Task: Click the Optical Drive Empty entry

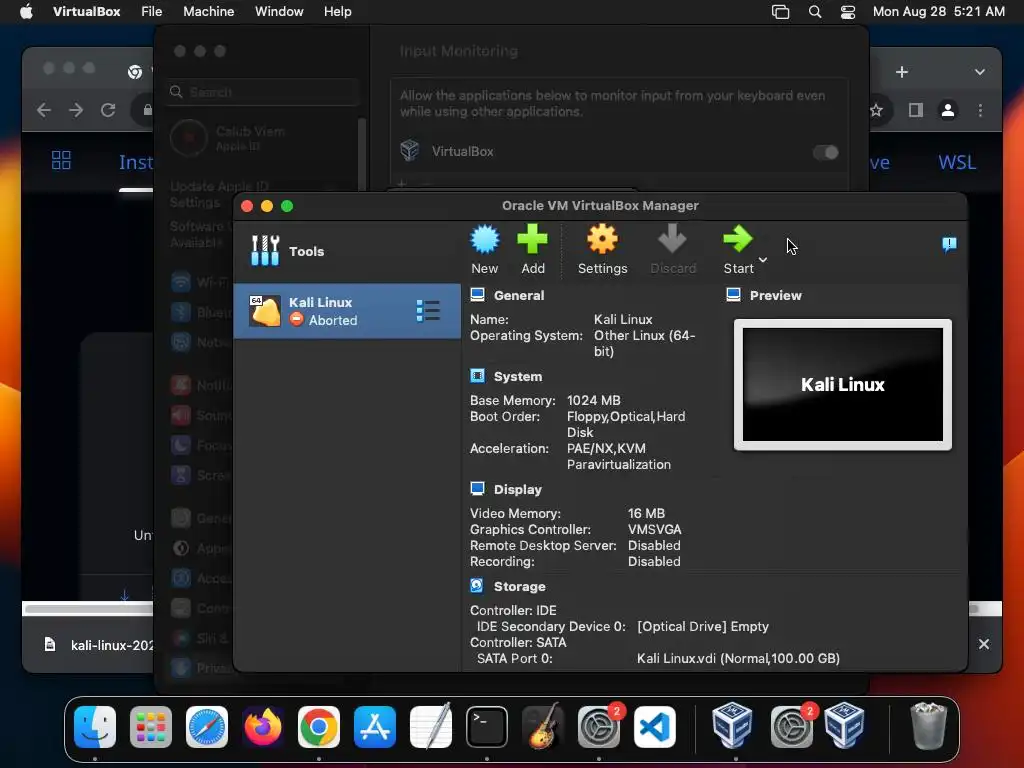Action: (703, 626)
